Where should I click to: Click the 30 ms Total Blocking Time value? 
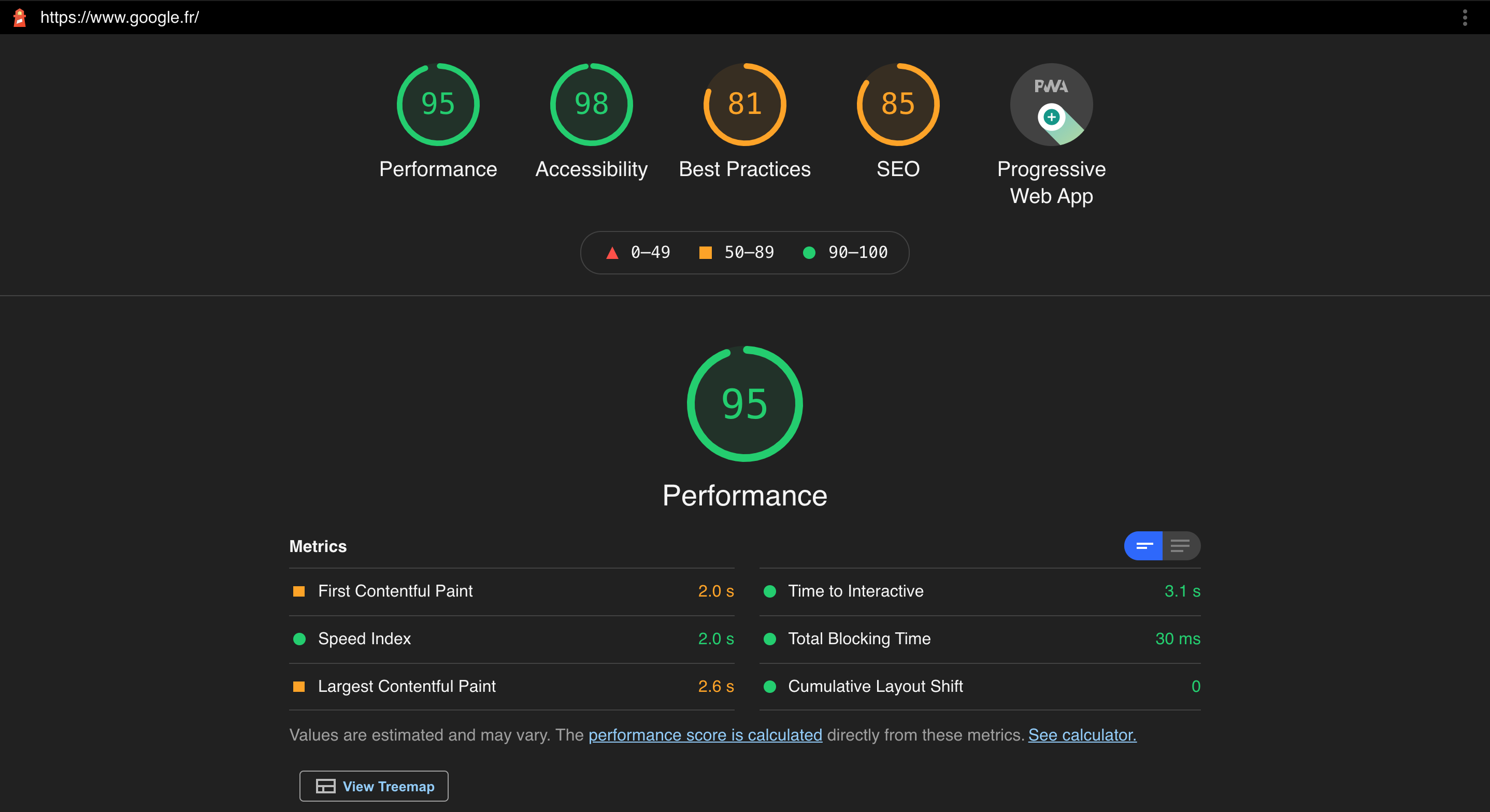[1178, 639]
